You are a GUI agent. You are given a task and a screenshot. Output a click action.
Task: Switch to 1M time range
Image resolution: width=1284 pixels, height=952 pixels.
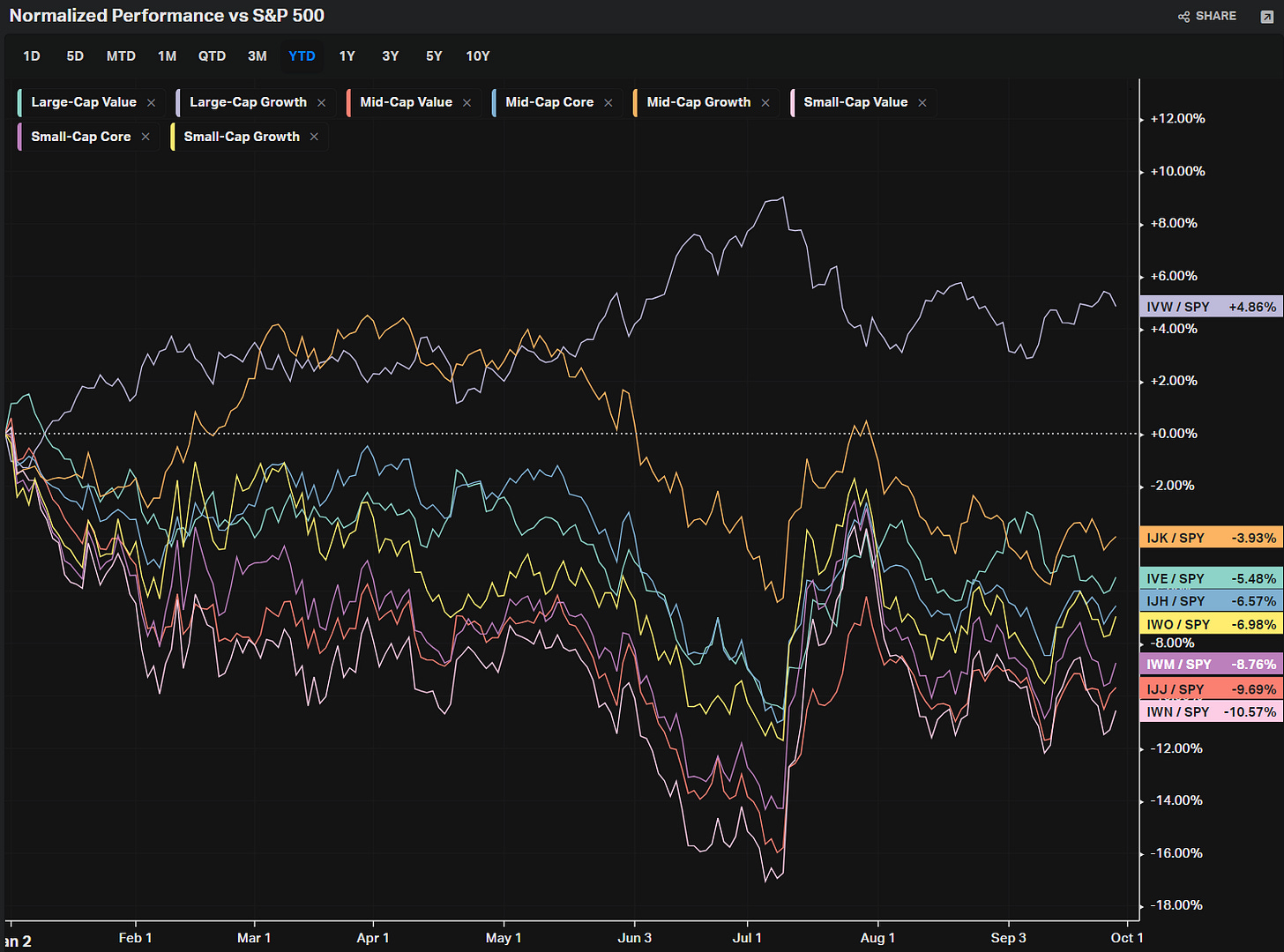(167, 56)
